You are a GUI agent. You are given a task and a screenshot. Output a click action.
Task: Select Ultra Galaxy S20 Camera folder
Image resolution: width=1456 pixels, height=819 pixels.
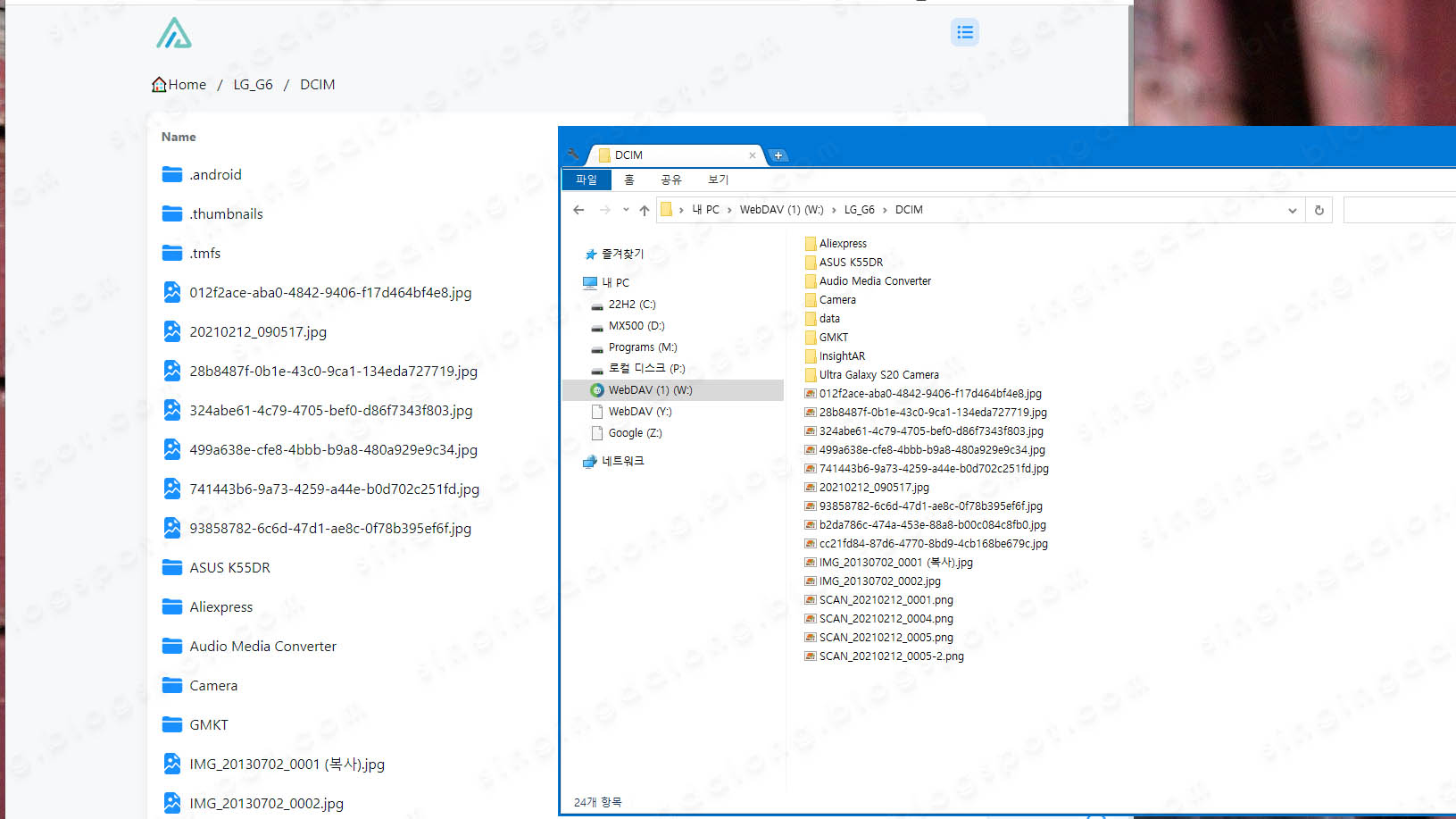click(x=878, y=375)
